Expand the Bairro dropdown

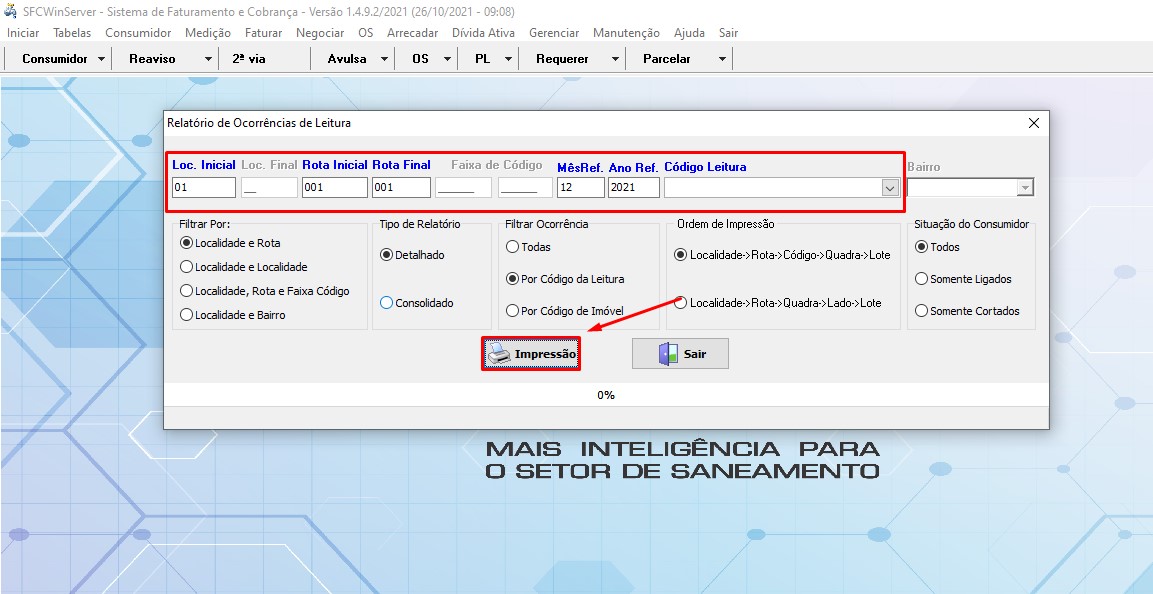point(1026,187)
